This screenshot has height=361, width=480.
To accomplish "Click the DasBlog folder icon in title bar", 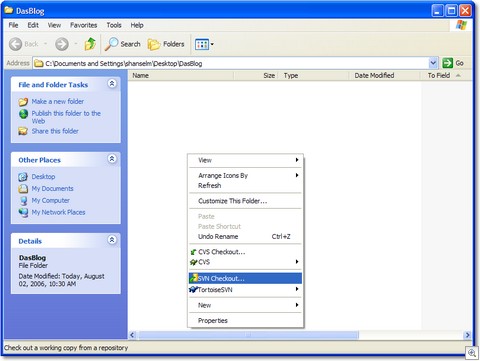I will click(x=9, y=11).
